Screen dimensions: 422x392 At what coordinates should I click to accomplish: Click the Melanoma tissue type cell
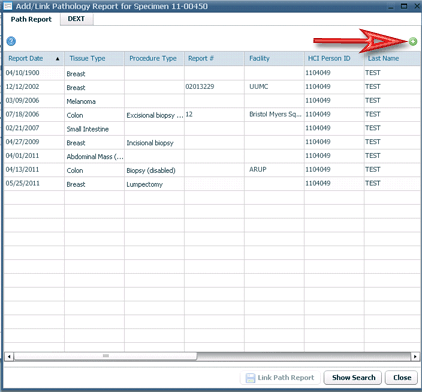click(94, 101)
